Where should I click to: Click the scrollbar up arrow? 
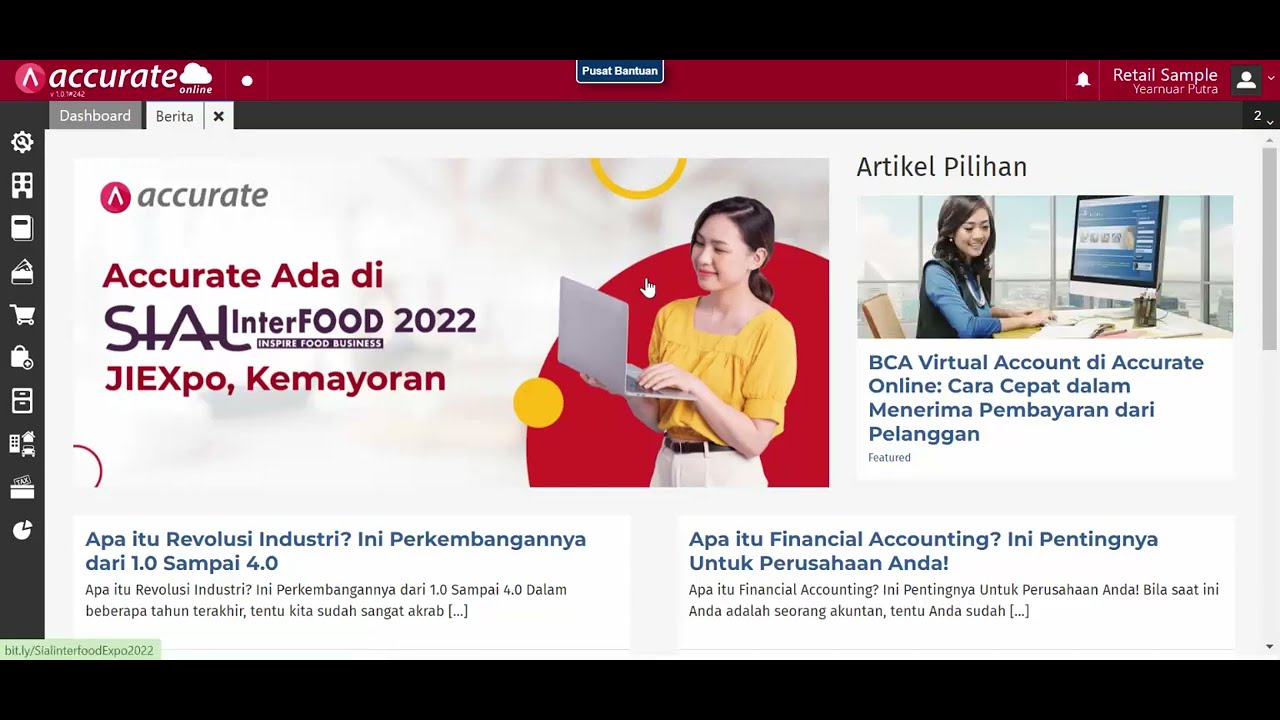1270,139
